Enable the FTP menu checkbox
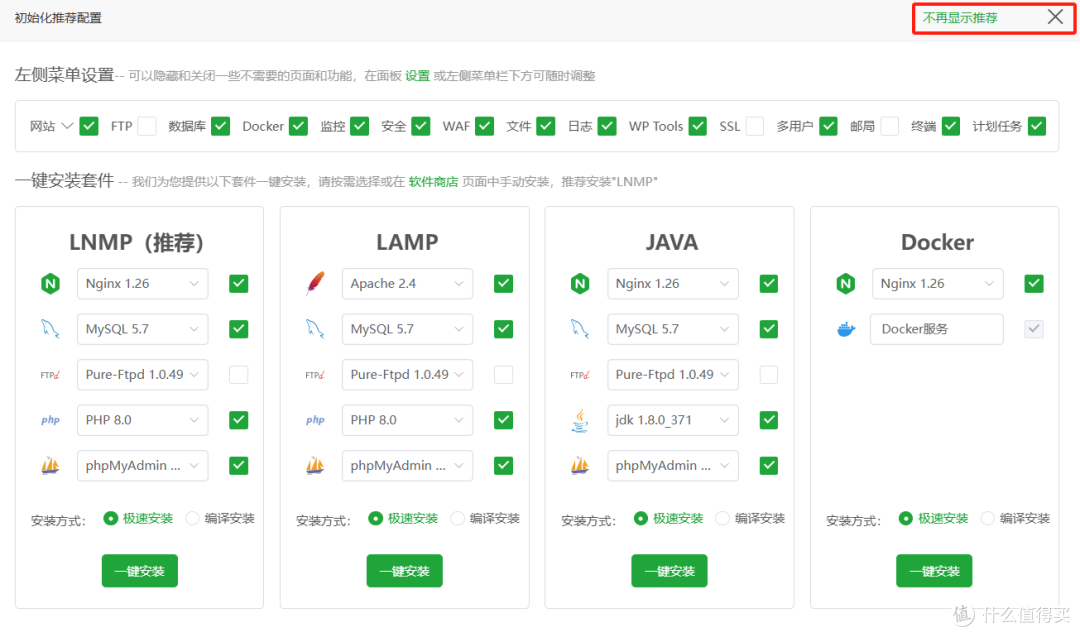1080x637 pixels. 147,126
